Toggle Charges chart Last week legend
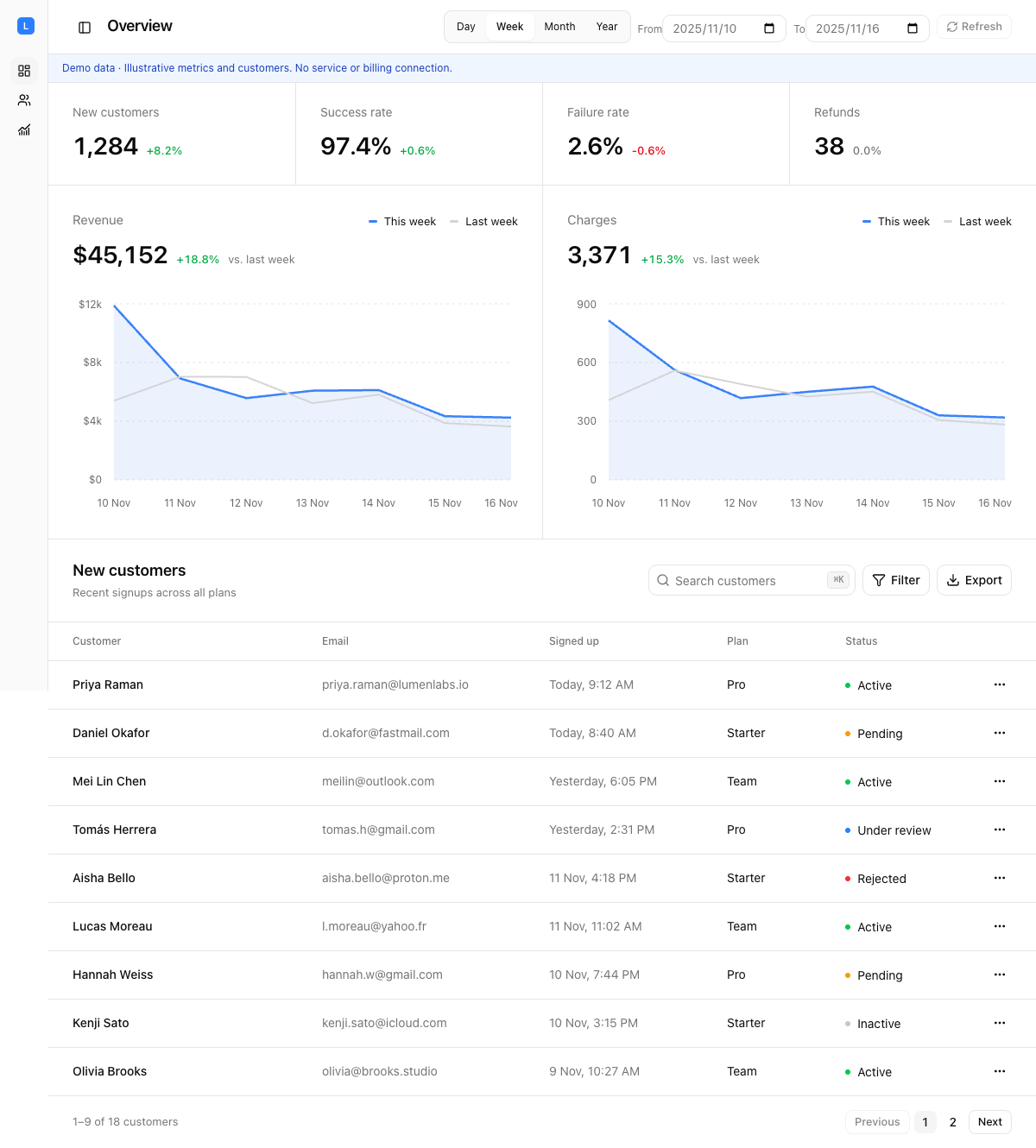This screenshot has height=1148, width=1036. (x=977, y=222)
